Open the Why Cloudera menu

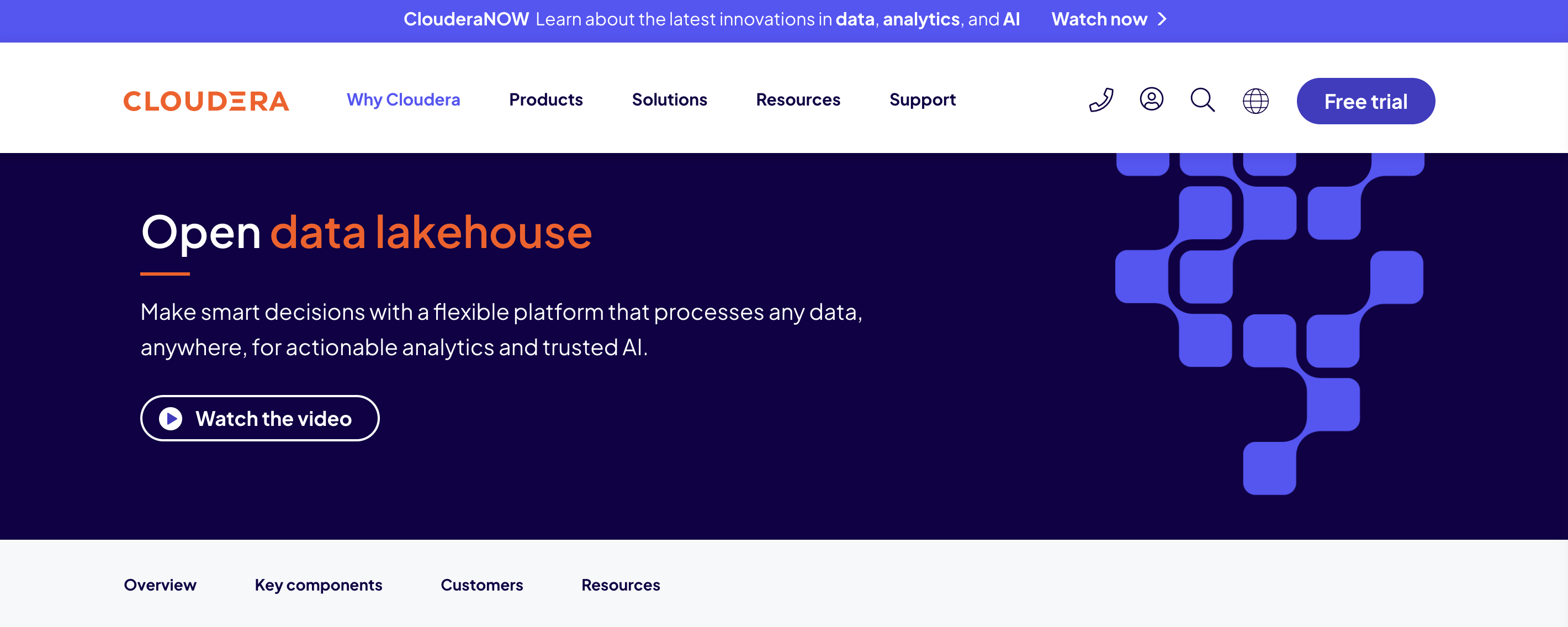pos(403,100)
